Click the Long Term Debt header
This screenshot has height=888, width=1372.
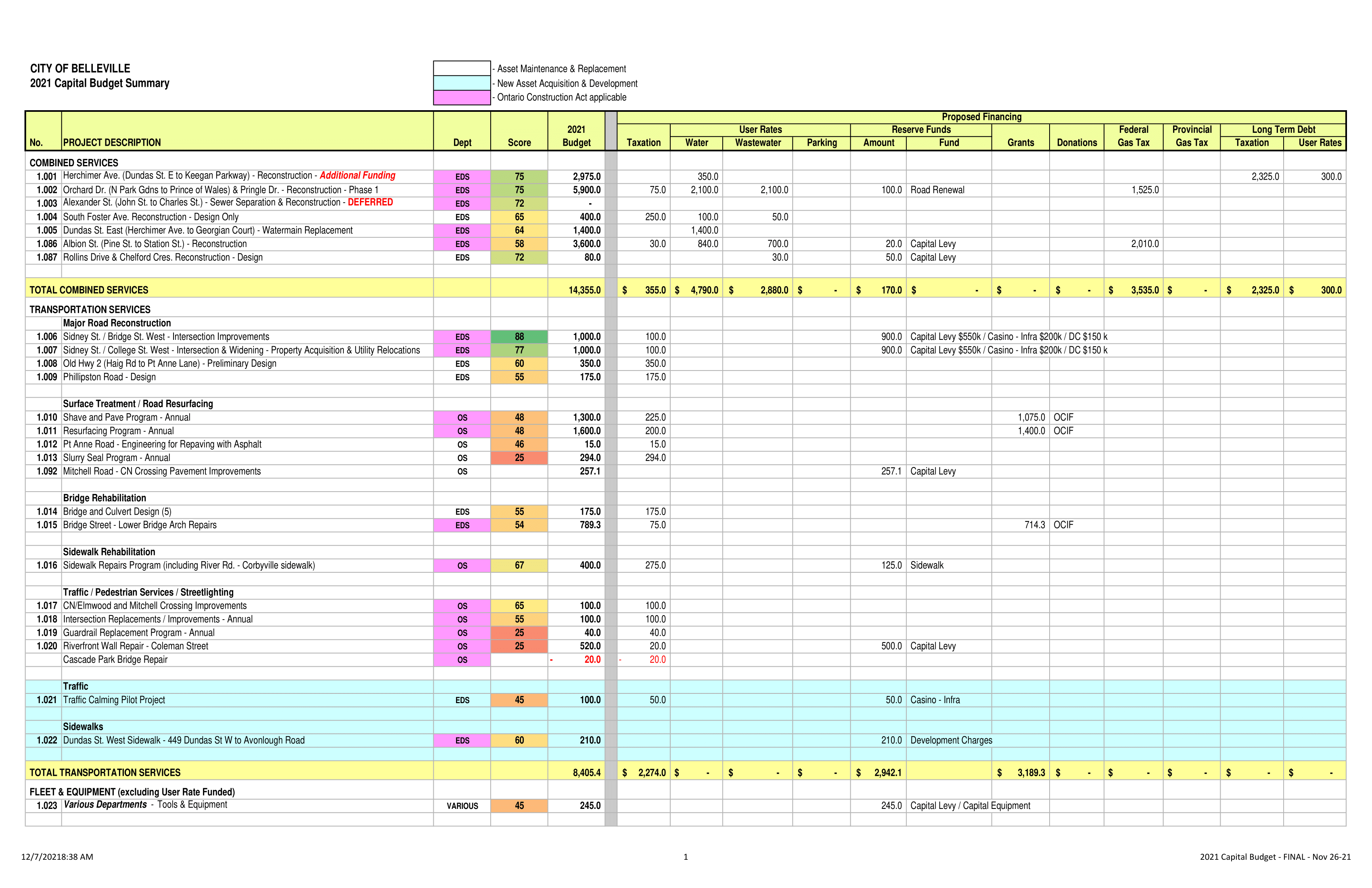pos(1284,130)
